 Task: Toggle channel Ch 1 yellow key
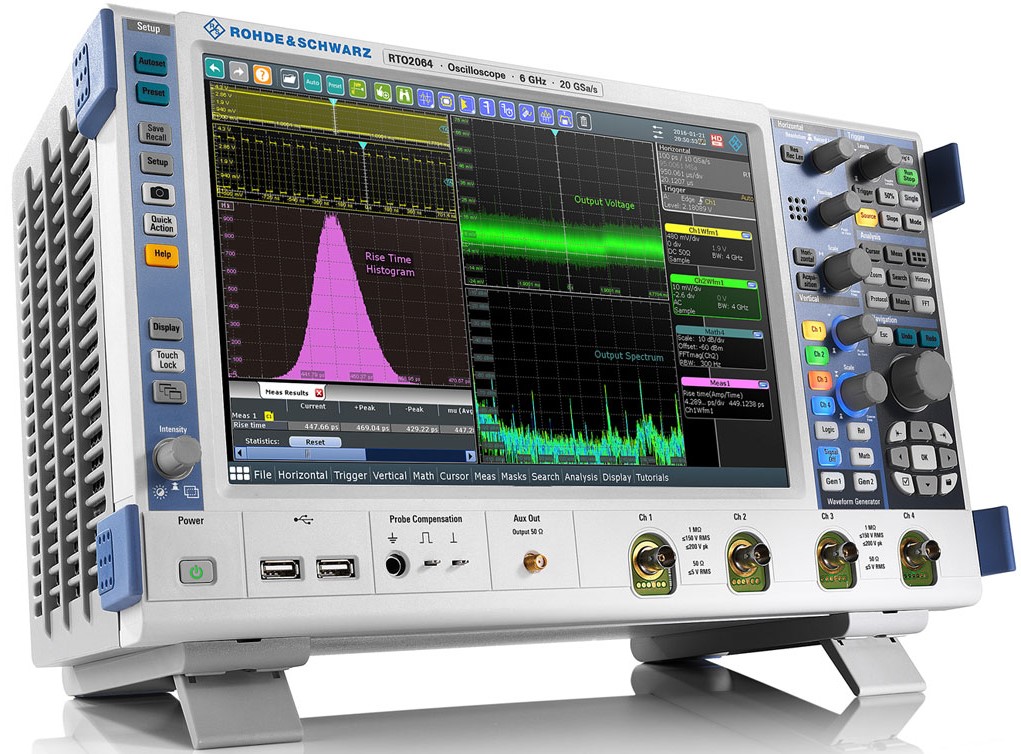point(815,329)
